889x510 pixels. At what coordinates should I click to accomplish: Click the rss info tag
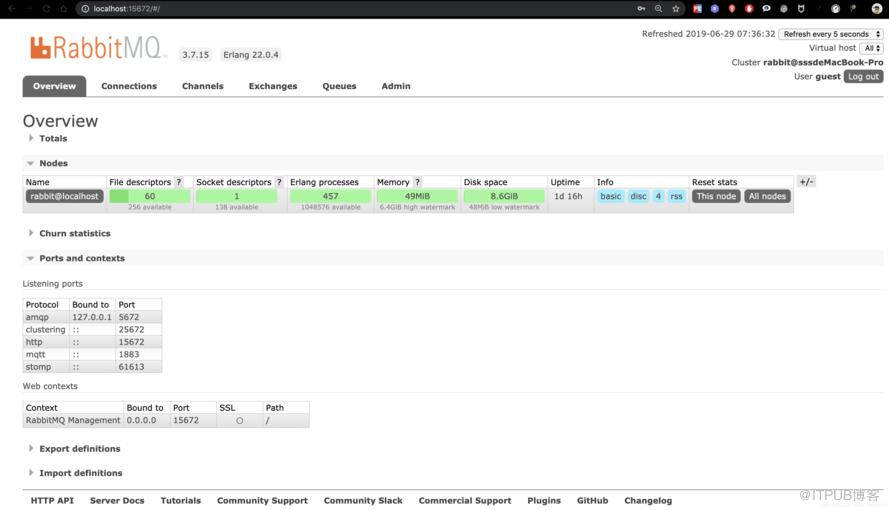pos(676,196)
